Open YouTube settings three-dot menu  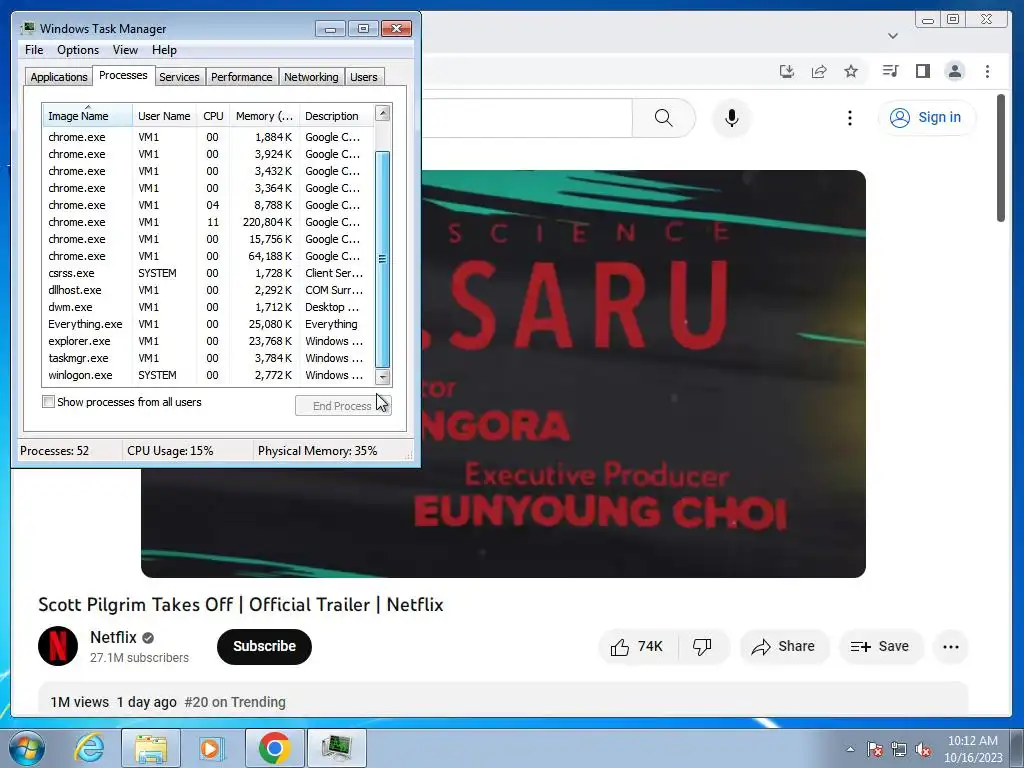[x=850, y=118]
